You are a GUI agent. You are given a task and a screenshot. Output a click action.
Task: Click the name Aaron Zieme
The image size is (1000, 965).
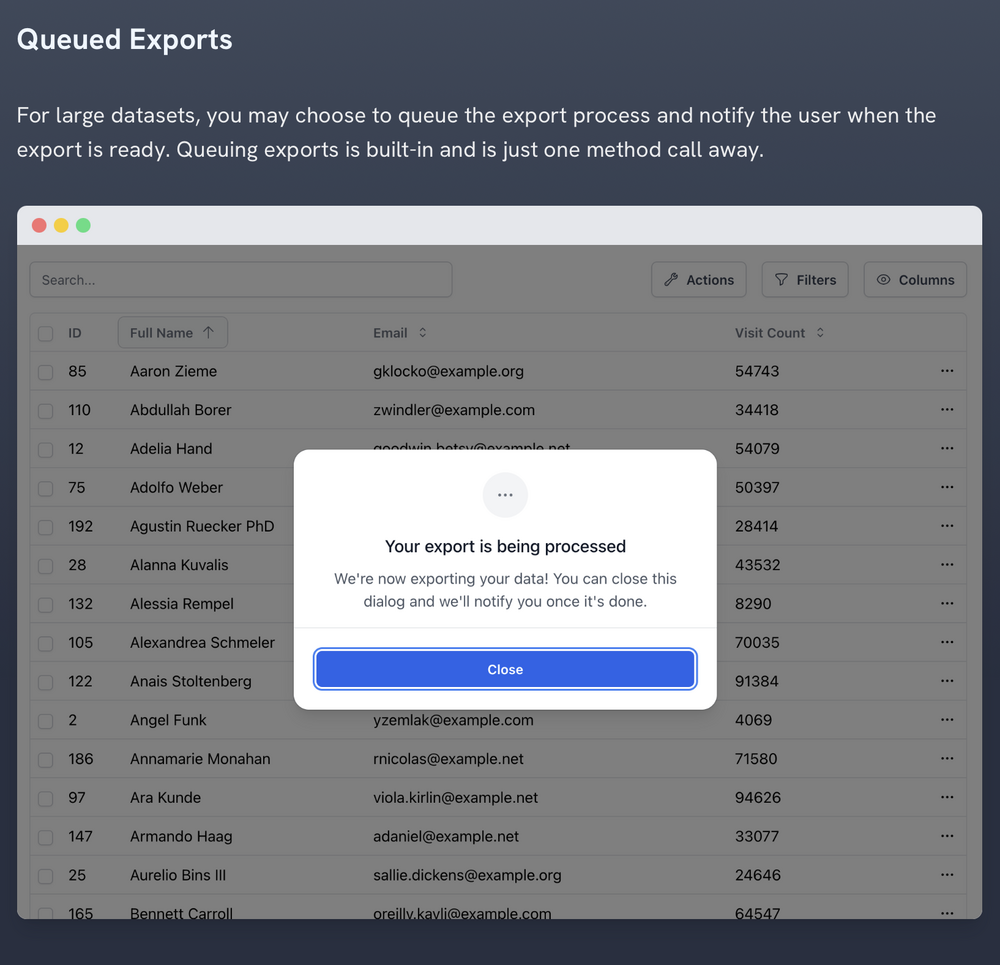[173, 371]
